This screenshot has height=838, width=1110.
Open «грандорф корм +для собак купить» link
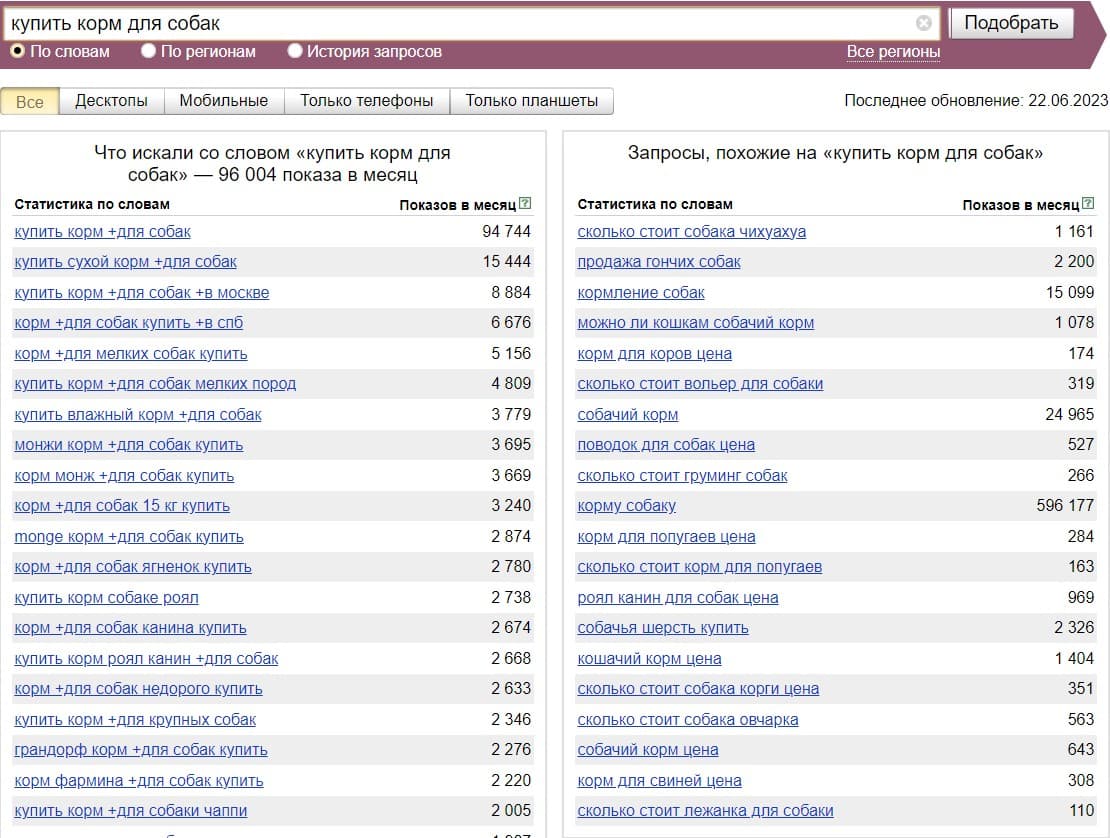[x=141, y=750]
